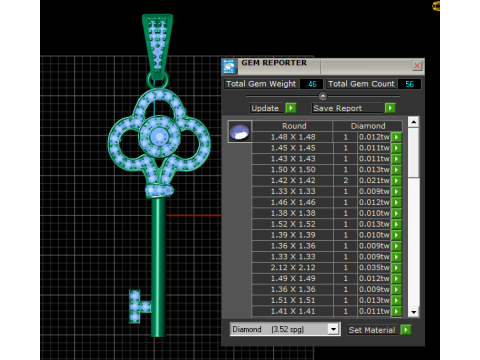Click green arrow for 2.12 X 2.12 row
This screenshot has height=360, width=480.
[396, 268]
